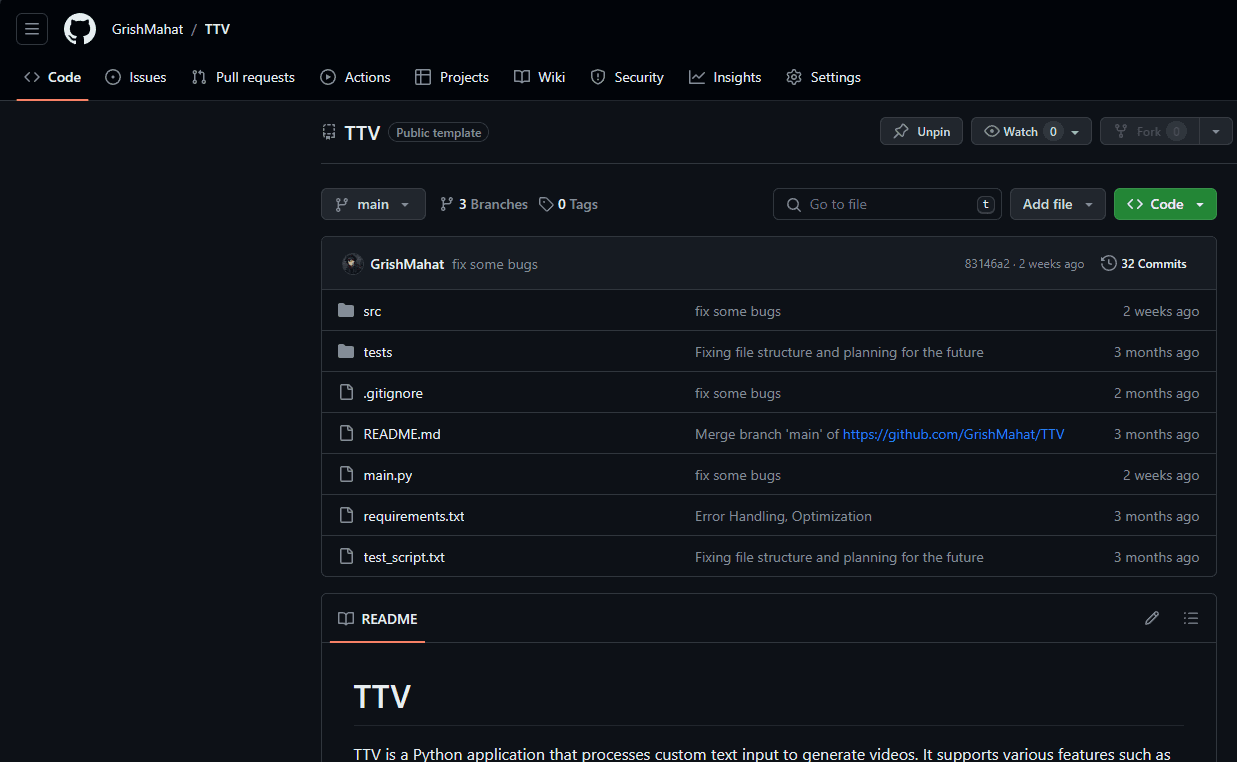This screenshot has width=1237, height=762.
Task: Expand the Fork dropdown arrow
Action: point(1216,131)
